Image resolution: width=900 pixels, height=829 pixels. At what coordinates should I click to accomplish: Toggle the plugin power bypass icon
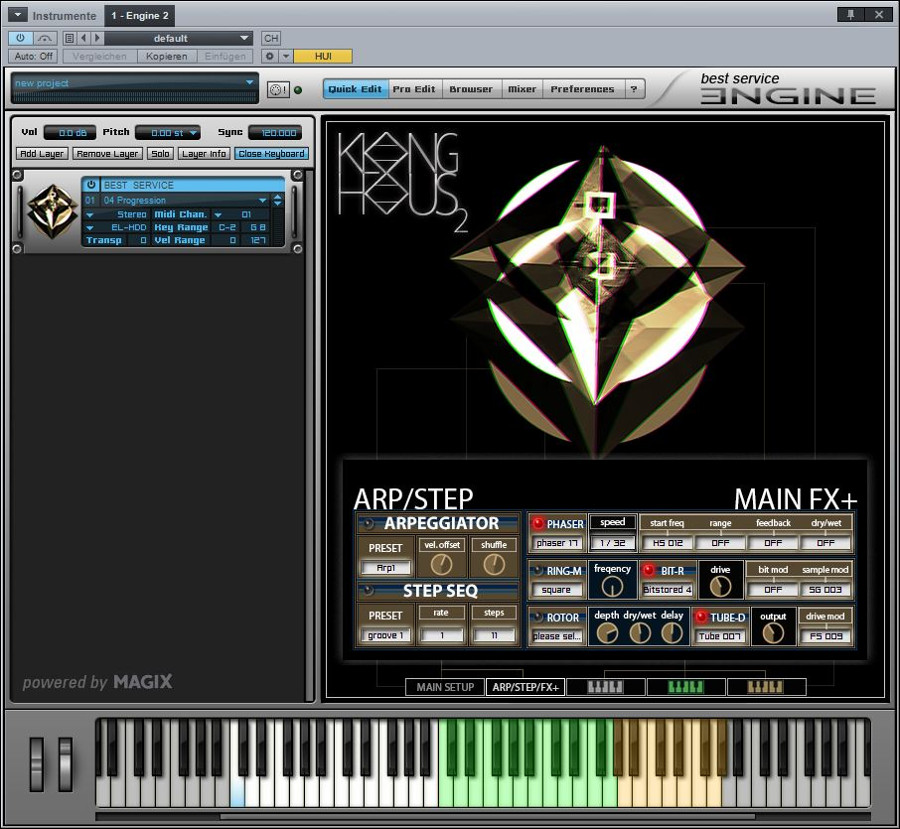point(21,38)
